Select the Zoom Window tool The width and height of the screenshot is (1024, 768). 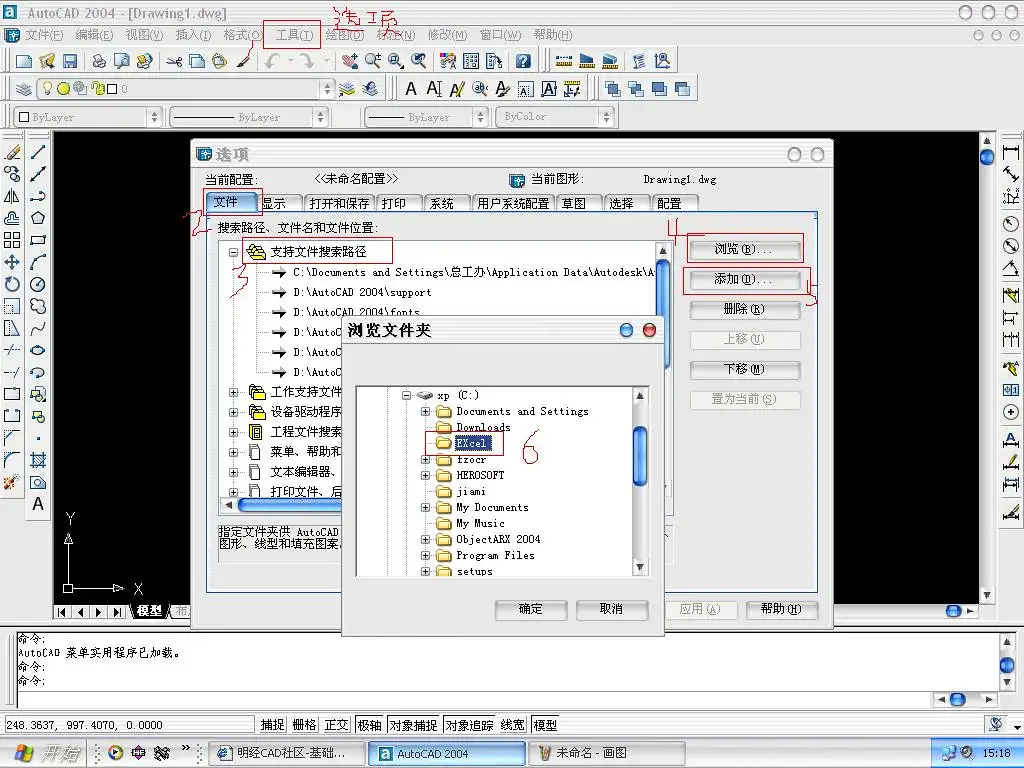pyautogui.click(x=396, y=61)
